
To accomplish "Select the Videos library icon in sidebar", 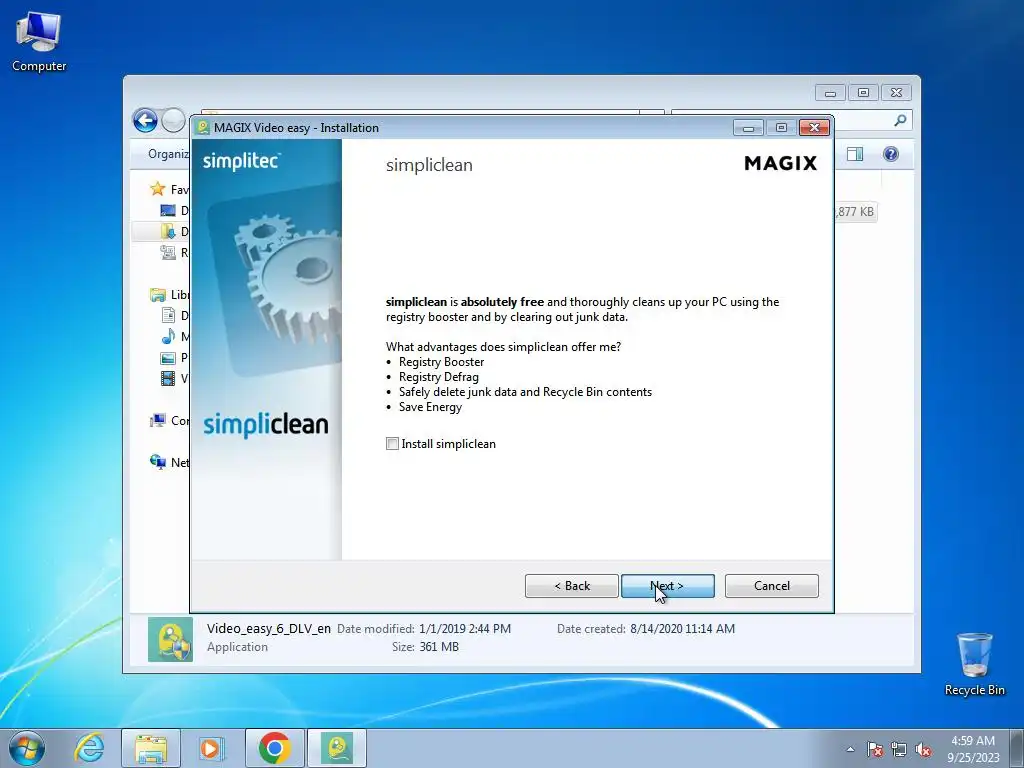I will (168, 379).
